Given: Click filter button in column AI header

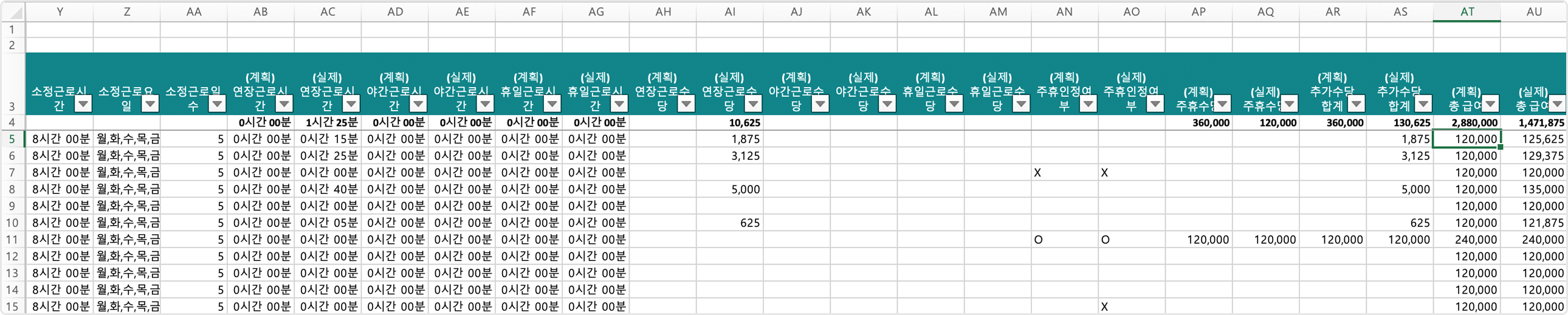Looking at the screenshot, I should click(x=753, y=104).
